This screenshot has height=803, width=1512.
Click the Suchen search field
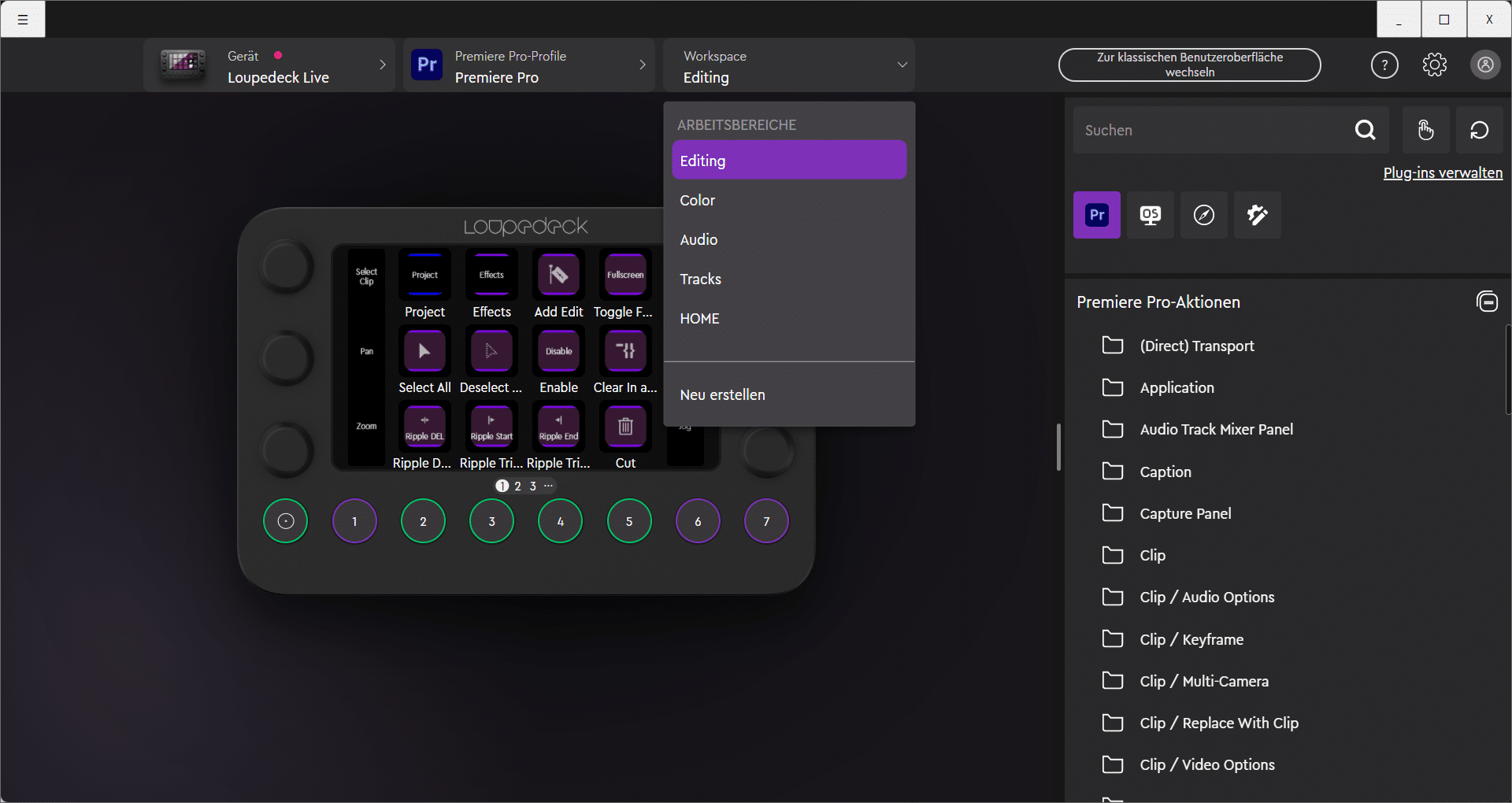point(1209,131)
